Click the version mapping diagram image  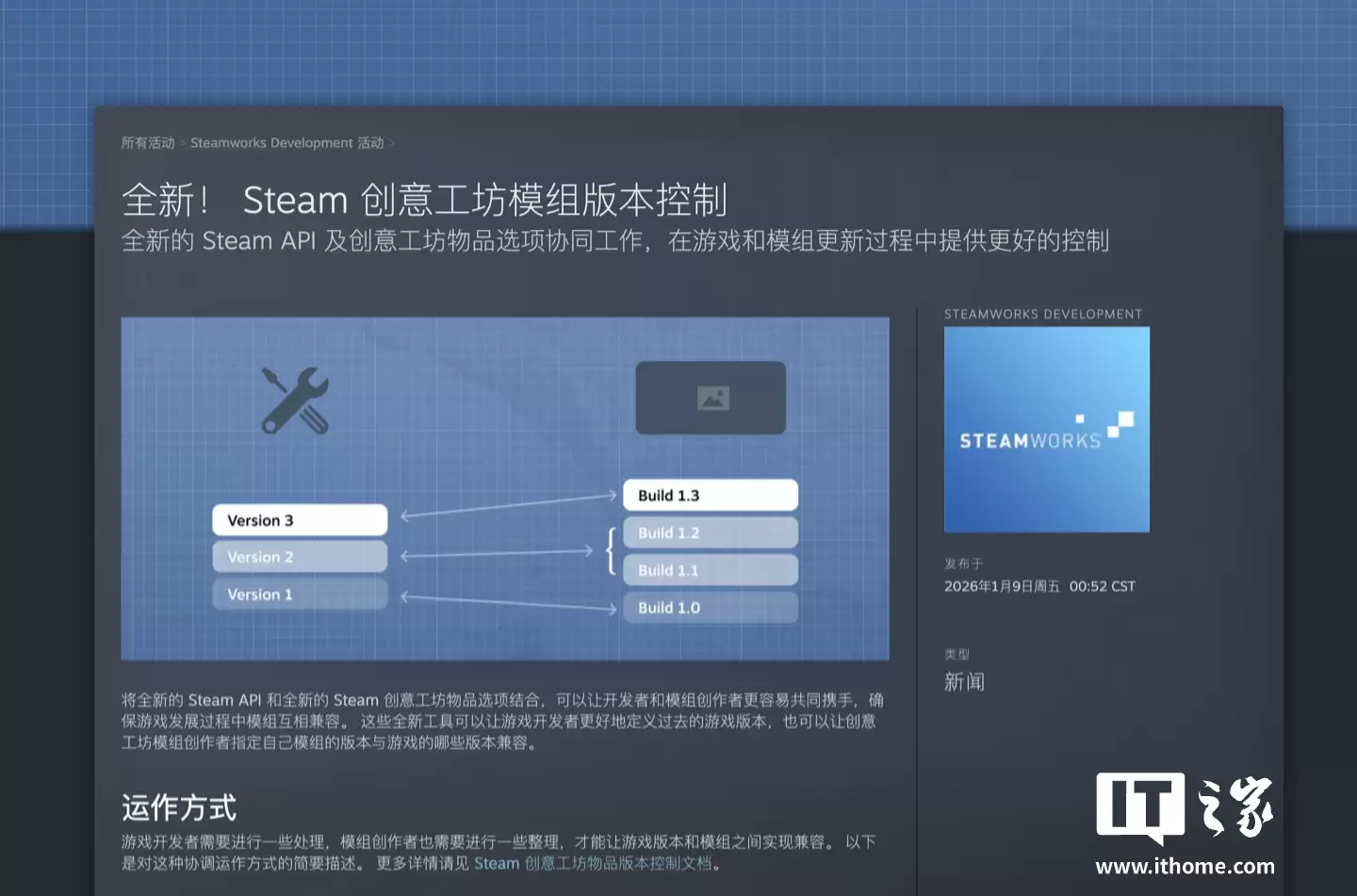pyautogui.click(x=505, y=488)
